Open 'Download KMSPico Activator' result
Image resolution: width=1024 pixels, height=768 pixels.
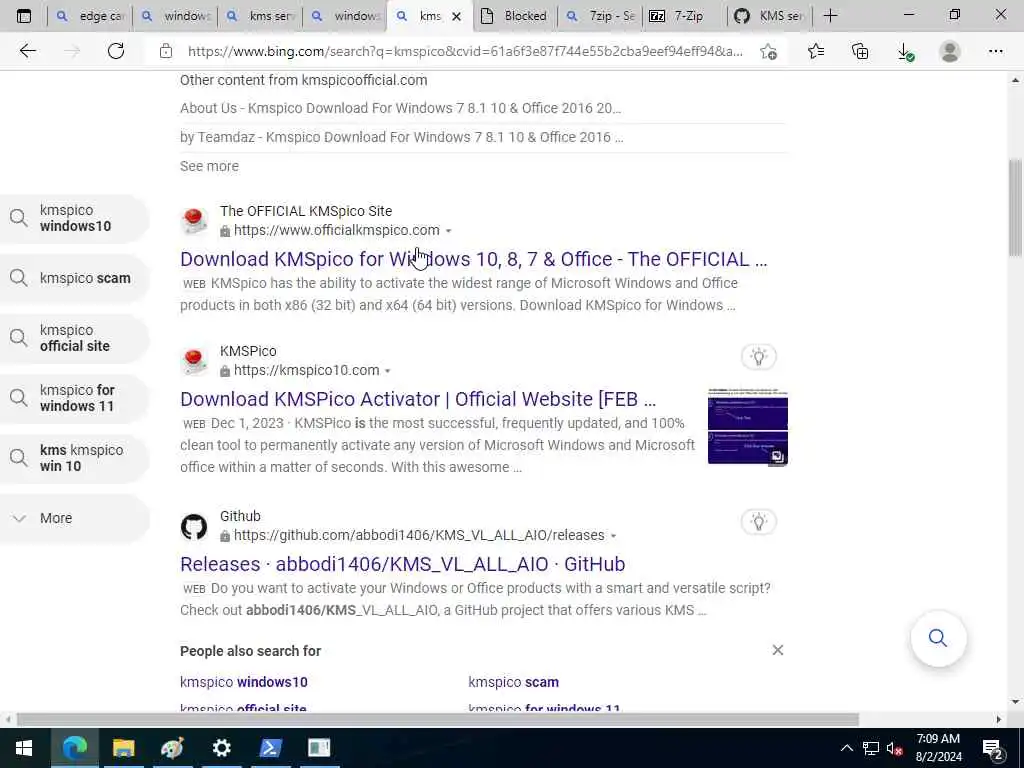click(x=418, y=399)
